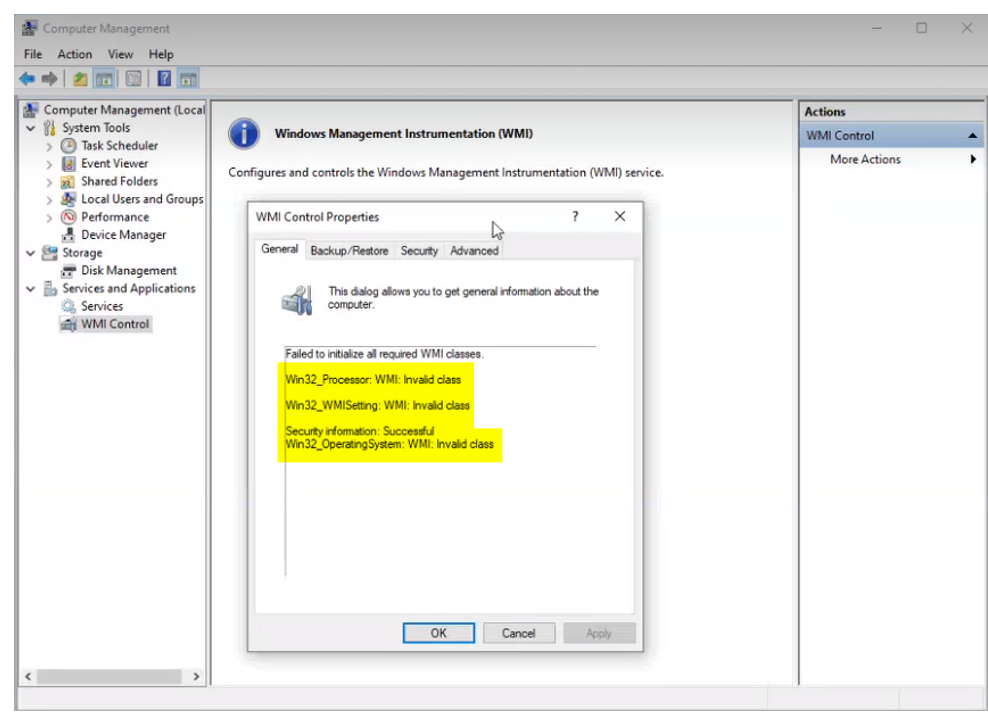Image resolution: width=988 pixels, height=719 pixels.
Task: Expand the Shared Folders node
Action: (x=49, y=182)
